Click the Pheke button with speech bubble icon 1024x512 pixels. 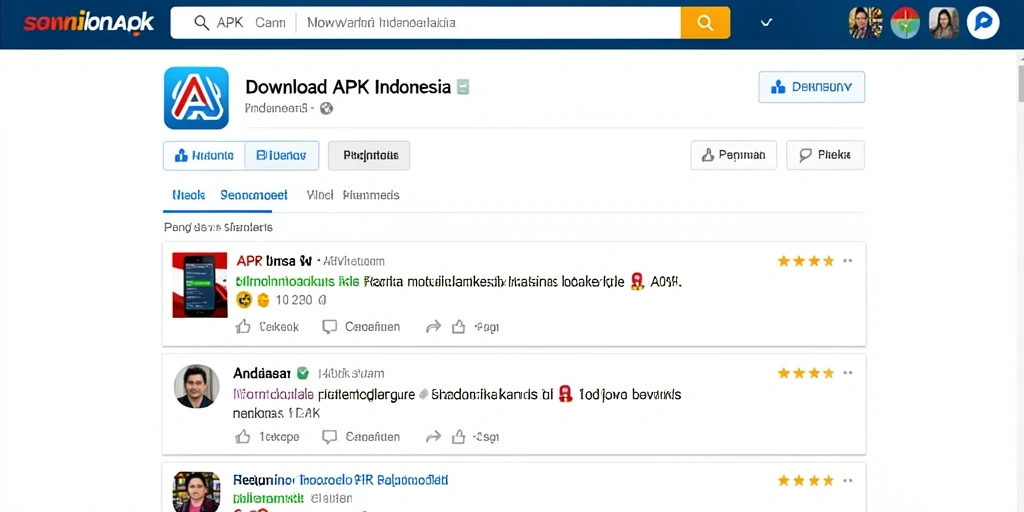coord(825,155)
